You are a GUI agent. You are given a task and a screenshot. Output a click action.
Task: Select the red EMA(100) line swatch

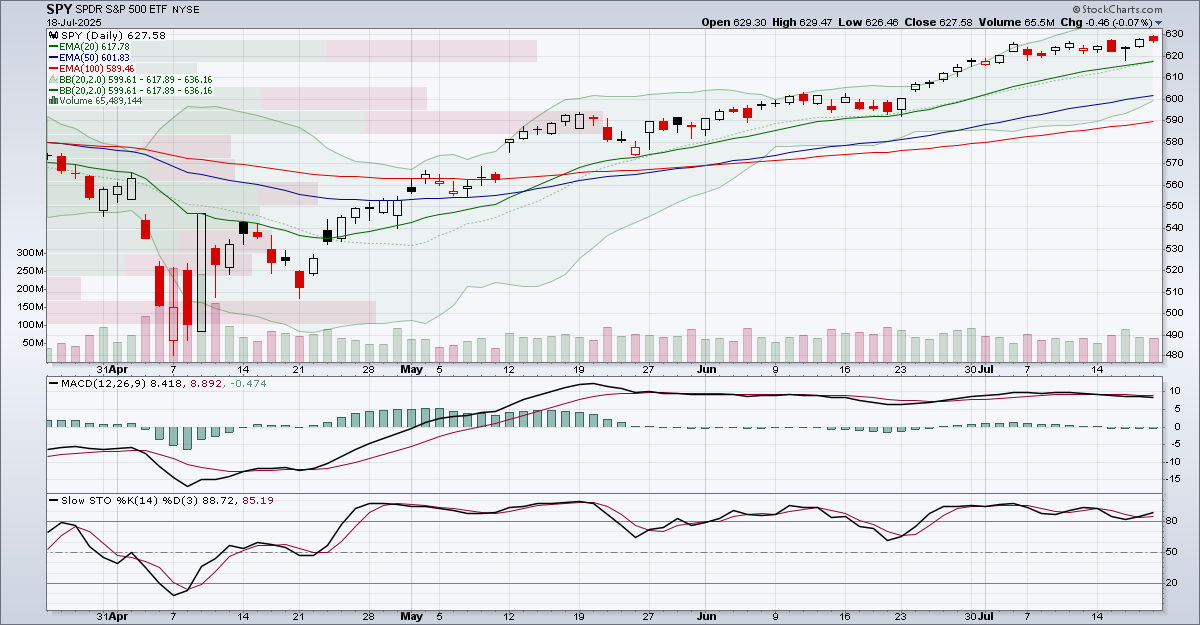point(54,68)
